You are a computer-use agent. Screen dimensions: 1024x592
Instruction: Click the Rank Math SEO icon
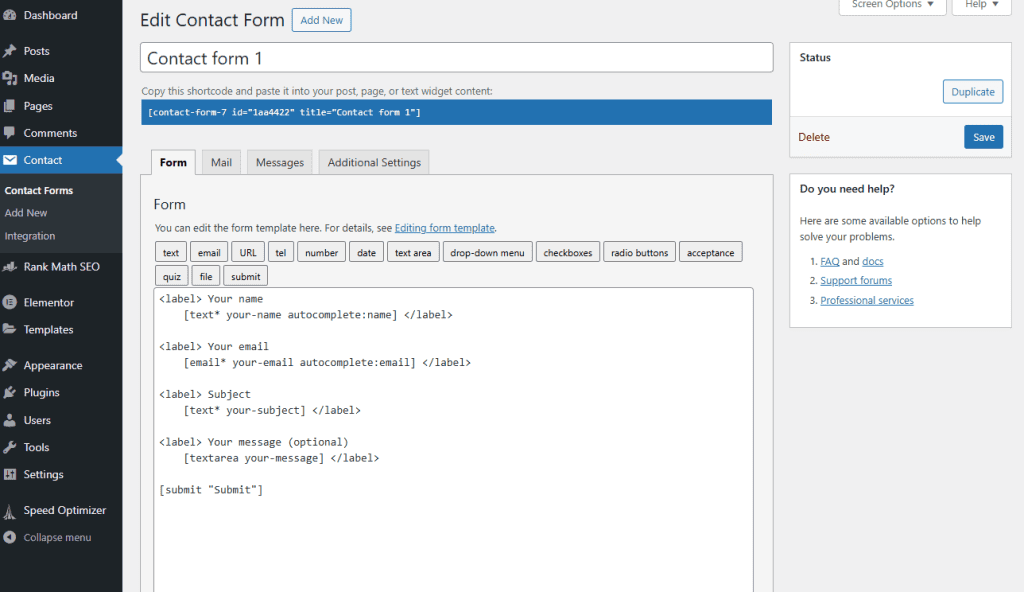point(10,267)
